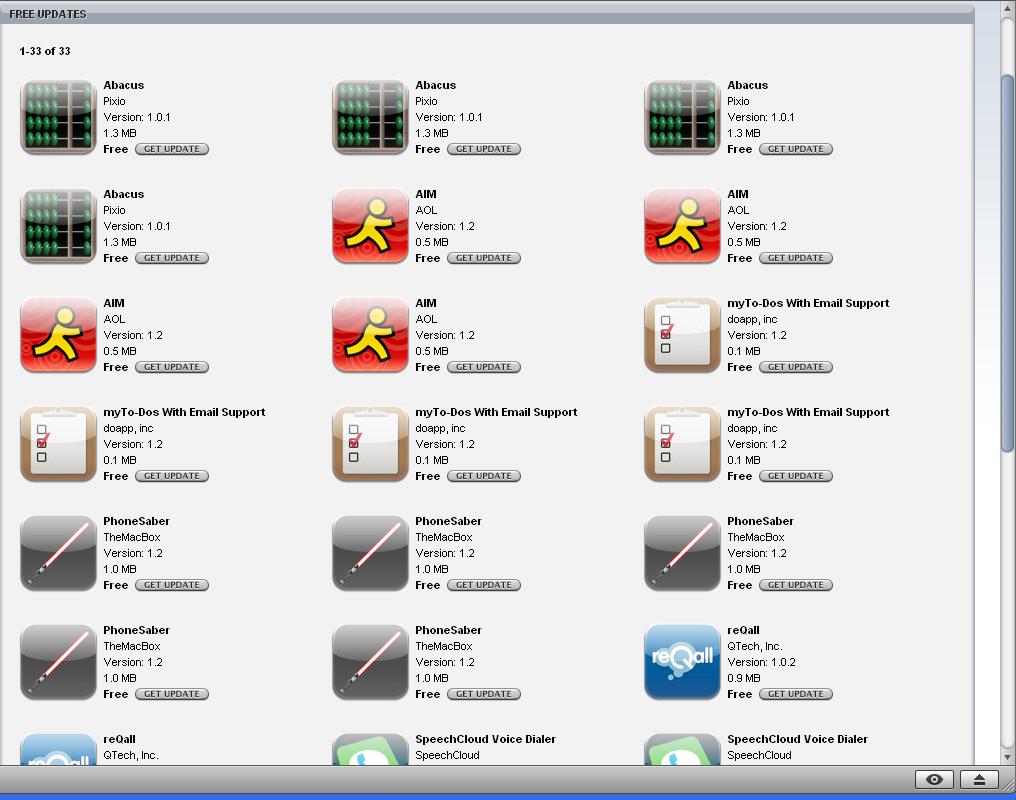1016x800 pixels.
Task: Open the left-column reQall title at the bottom
Action: [x=119, y=739]
